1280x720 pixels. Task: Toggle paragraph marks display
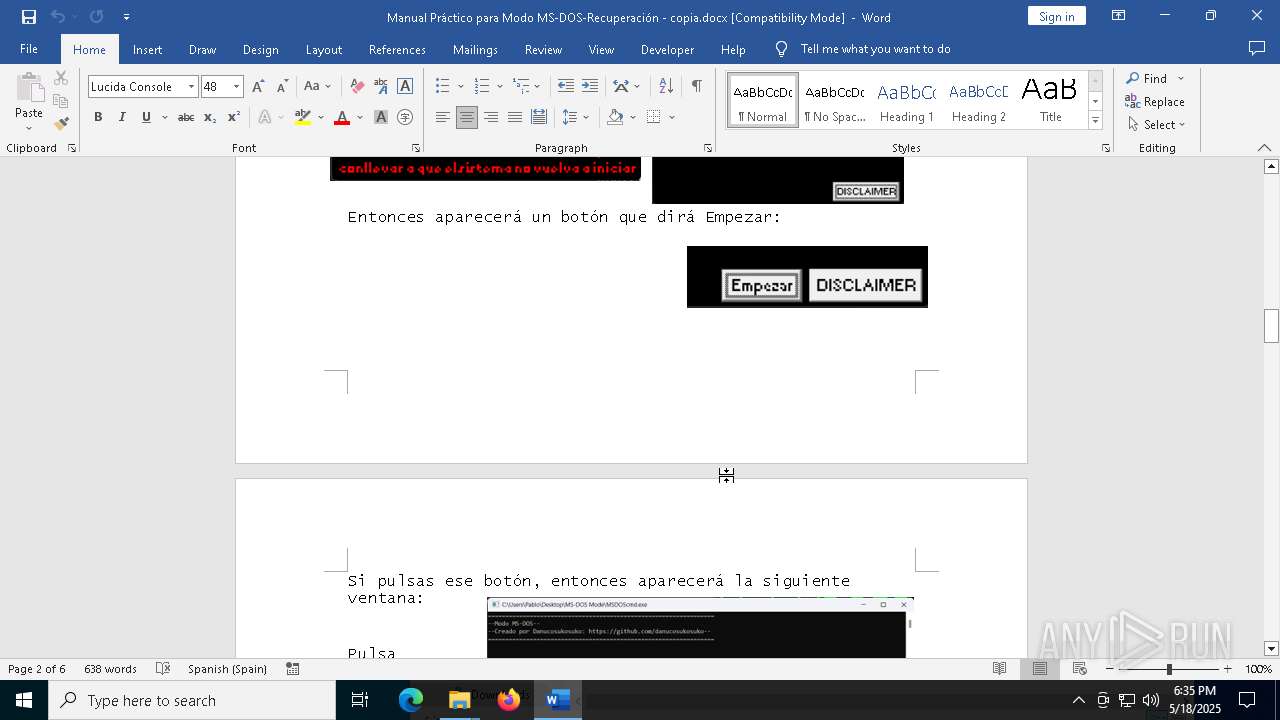pyautogui.click(x=696, y=87)
